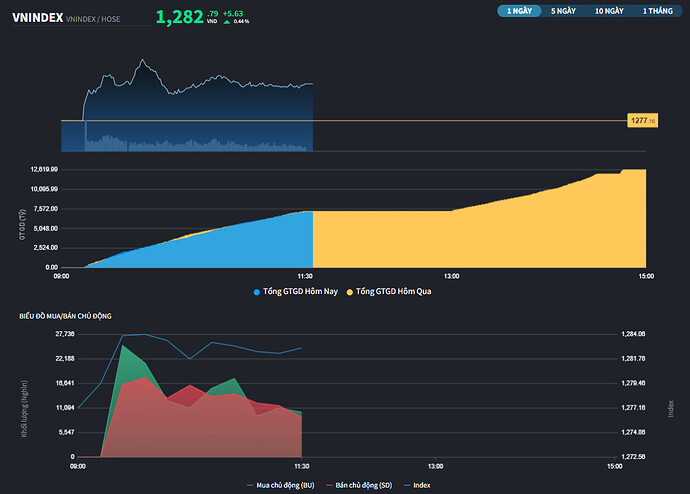
Task: Switch to the 1 NGÀY timeframe tab
Action: pos(520,11)
